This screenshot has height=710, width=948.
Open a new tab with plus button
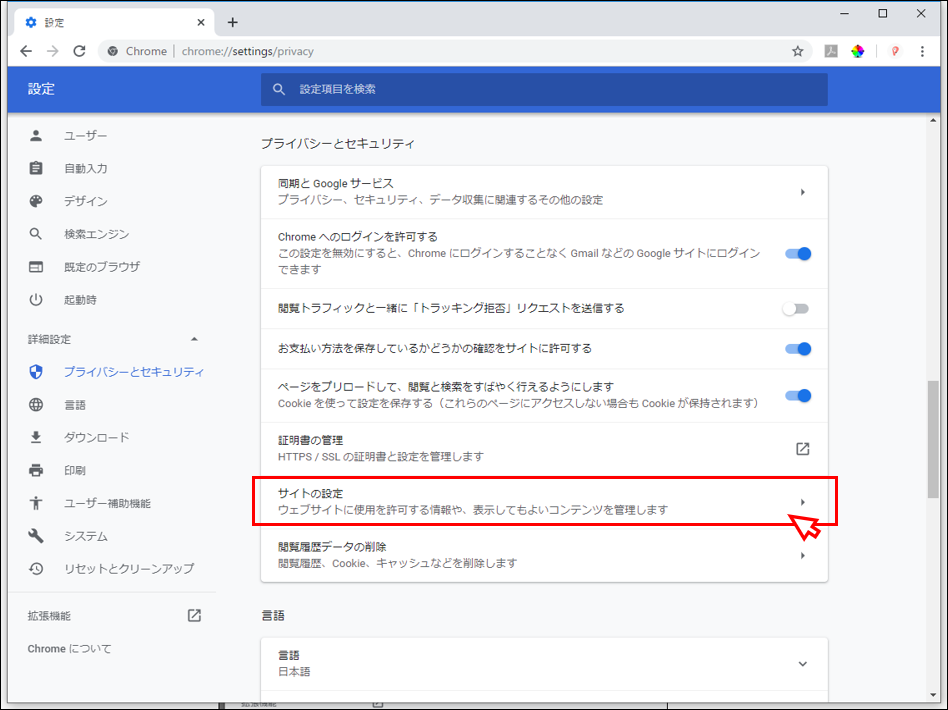coord(232,22)
